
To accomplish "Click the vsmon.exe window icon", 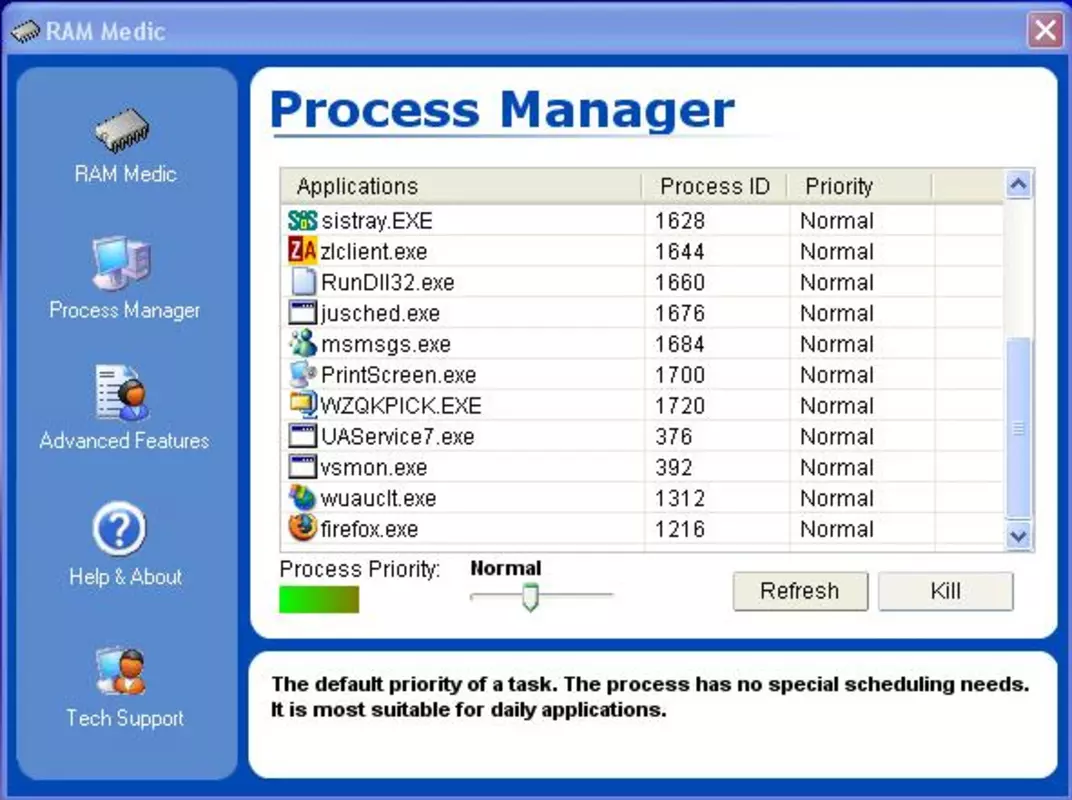I will 302,466.
